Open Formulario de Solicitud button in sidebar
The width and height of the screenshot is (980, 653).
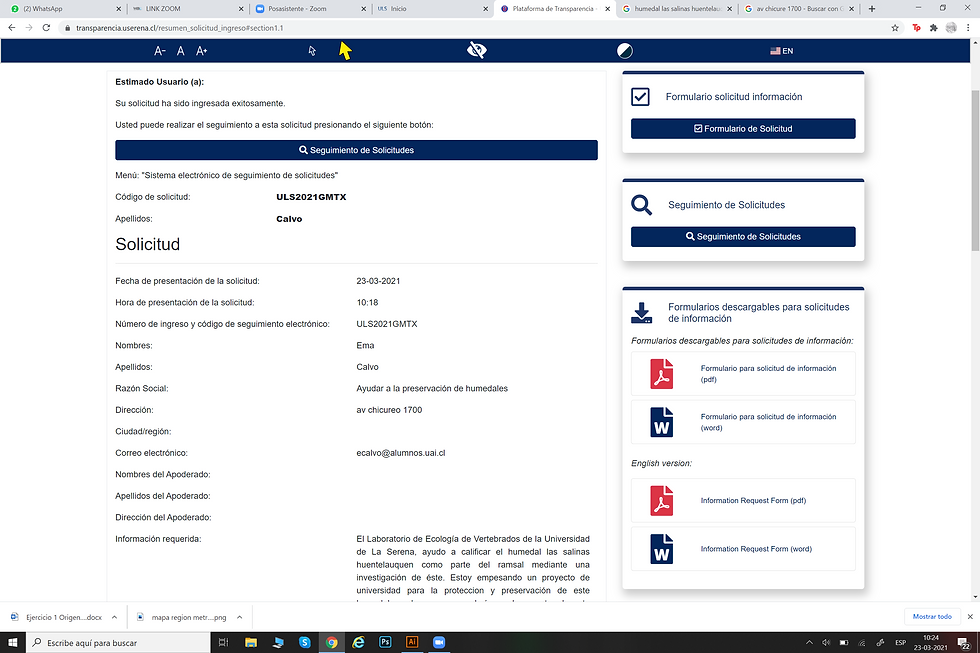[x=743, y=129]
